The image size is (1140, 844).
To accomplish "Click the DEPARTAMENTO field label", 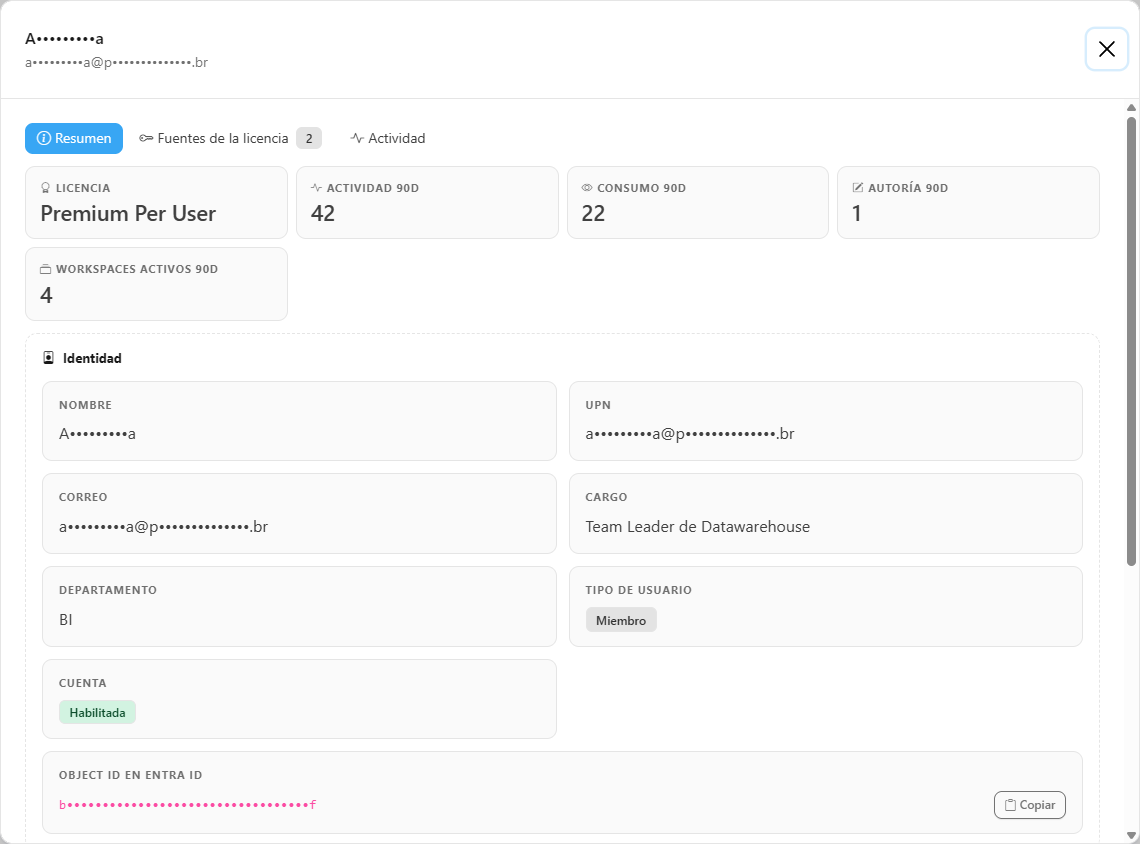I will tap(108, 590).
